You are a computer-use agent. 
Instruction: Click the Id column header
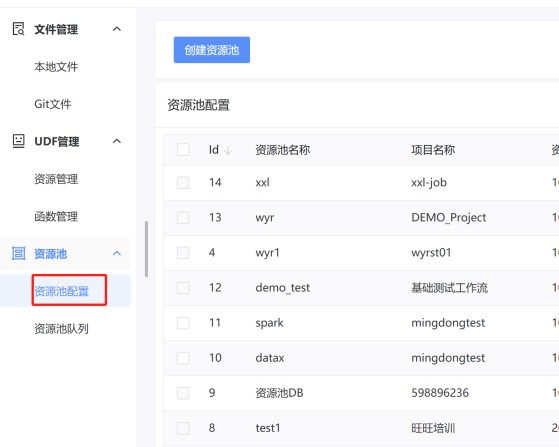coord(214,150)
